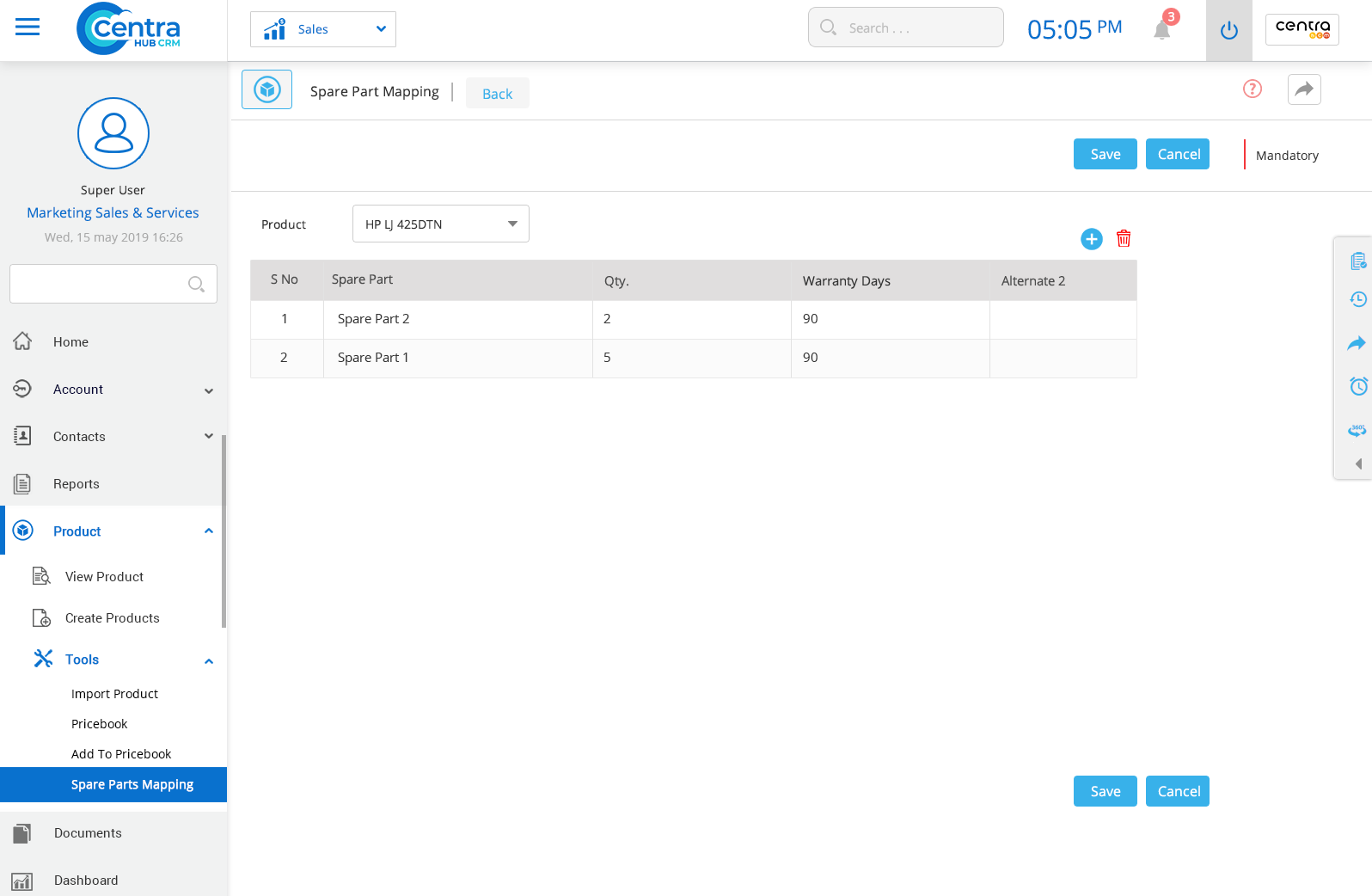Open Add To Pricebook

pos(121,754)
